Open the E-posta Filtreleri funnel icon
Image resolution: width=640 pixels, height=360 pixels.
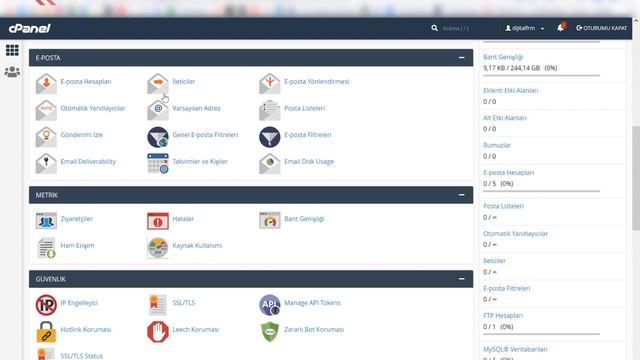click(x=269, y=137)
